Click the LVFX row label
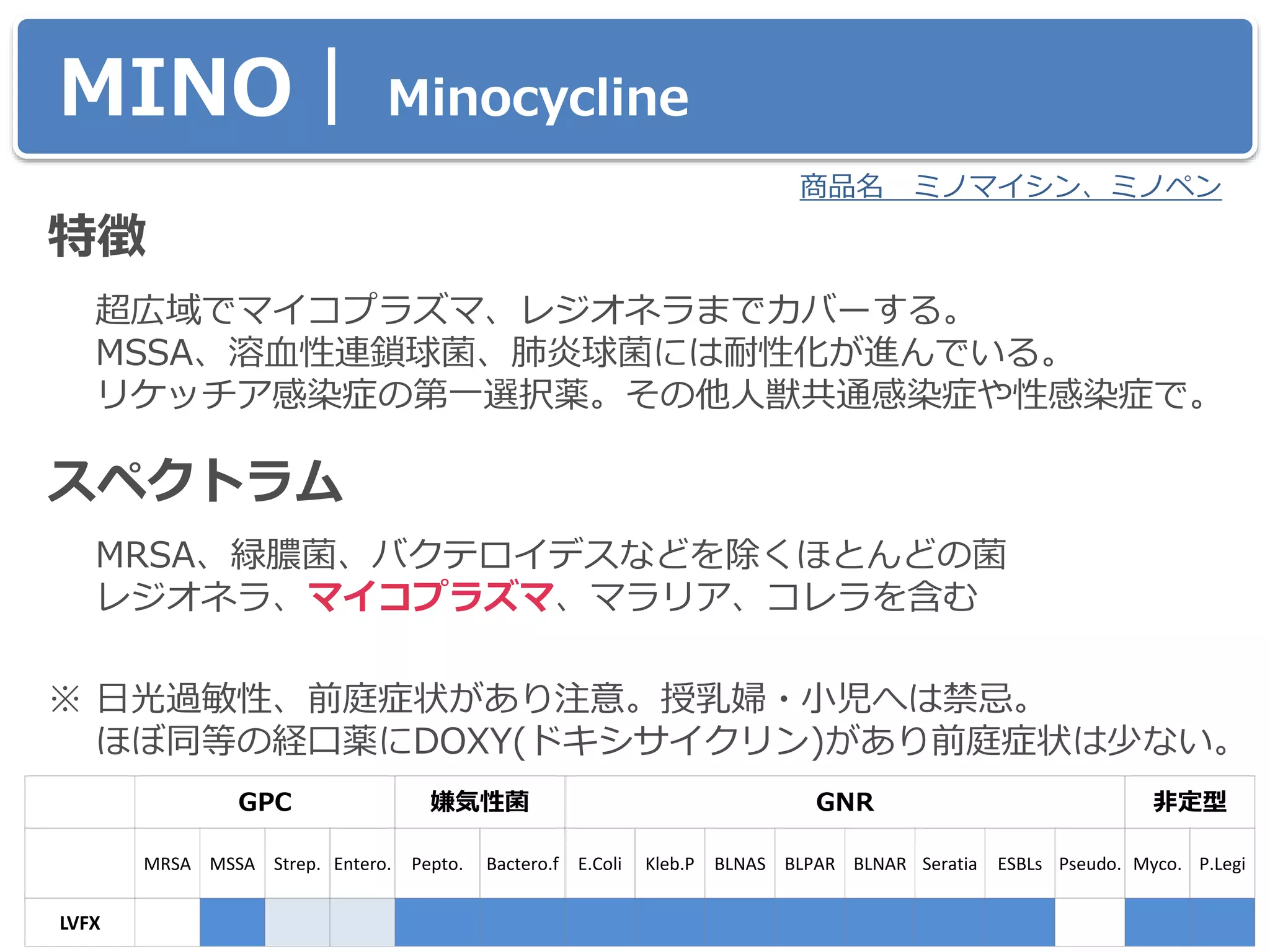1270x952 pixels. [80, 923]
